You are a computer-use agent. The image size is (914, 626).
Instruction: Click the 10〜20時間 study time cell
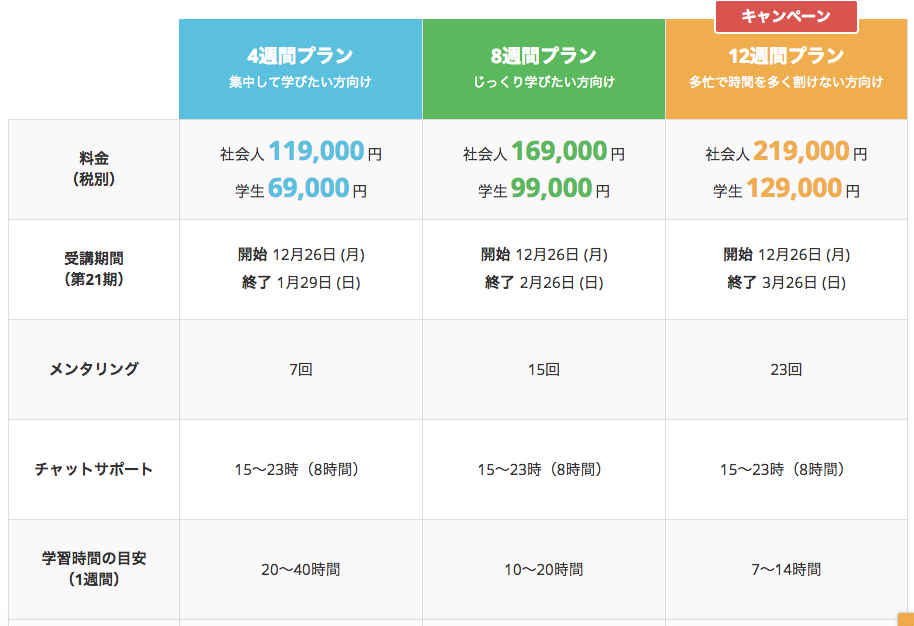pyautogui.click(x=543, y=569)
